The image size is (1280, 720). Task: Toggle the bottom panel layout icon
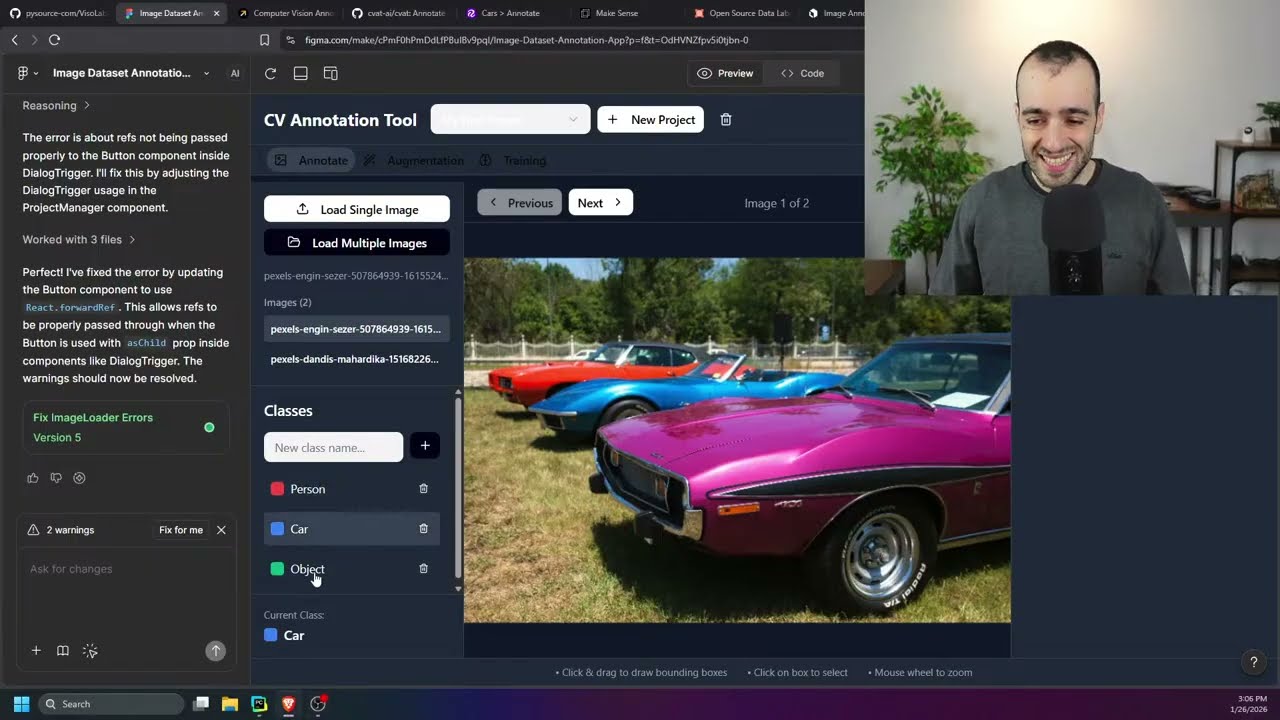tap(300, 73)
